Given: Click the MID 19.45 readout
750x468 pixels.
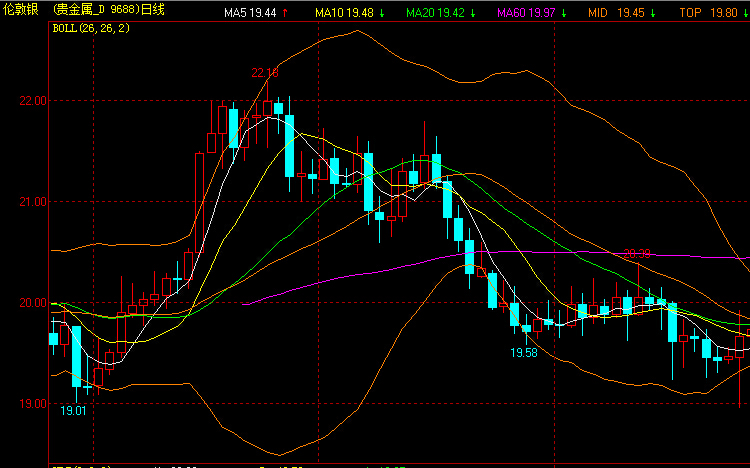Looking at the screenshot, I should tap(617, 13).
